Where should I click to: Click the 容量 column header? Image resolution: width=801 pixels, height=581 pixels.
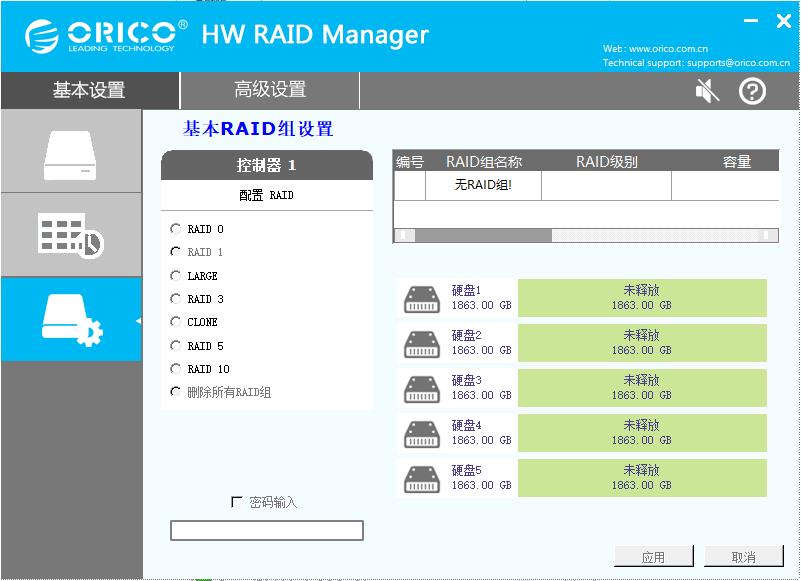pos(736,162)
